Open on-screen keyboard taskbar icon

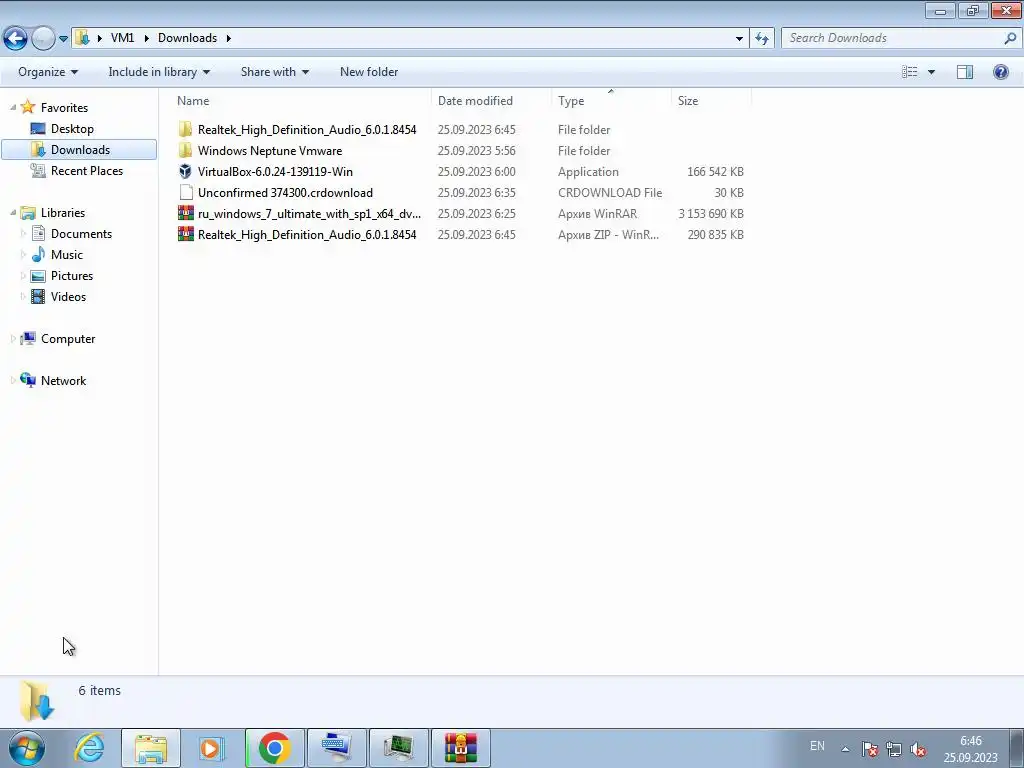coord(336,748)
